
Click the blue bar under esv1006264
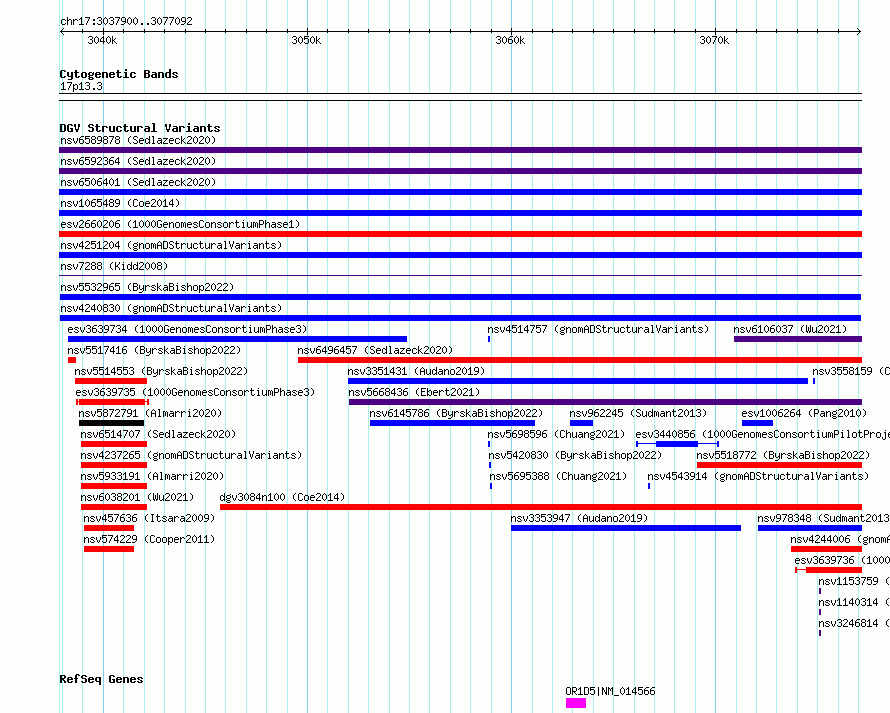[757, 423]
